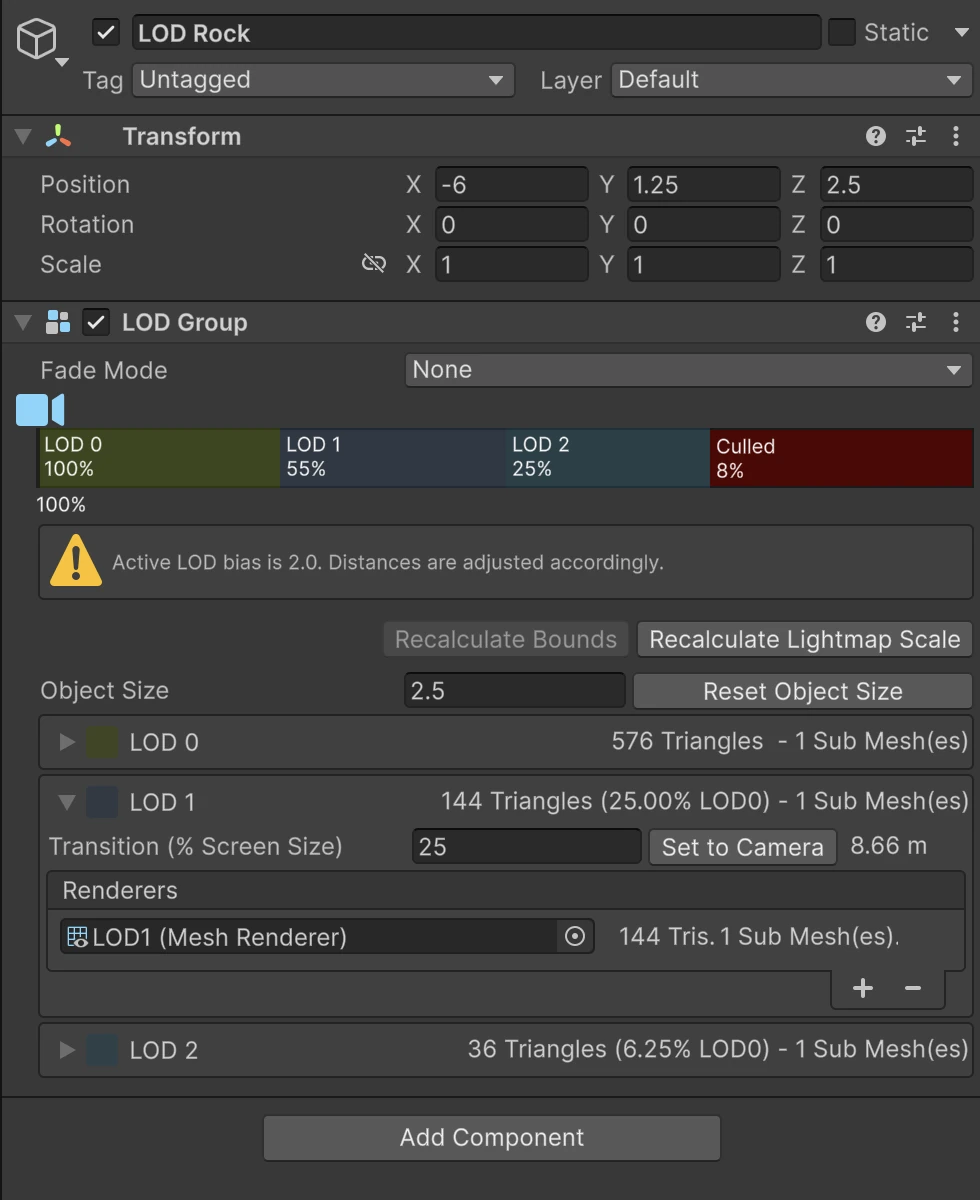Click the LOD bias warning icon
Image resolution: width=980 pixels, height=1200 pixels.
pyautogui.click(x=75, y=561)
